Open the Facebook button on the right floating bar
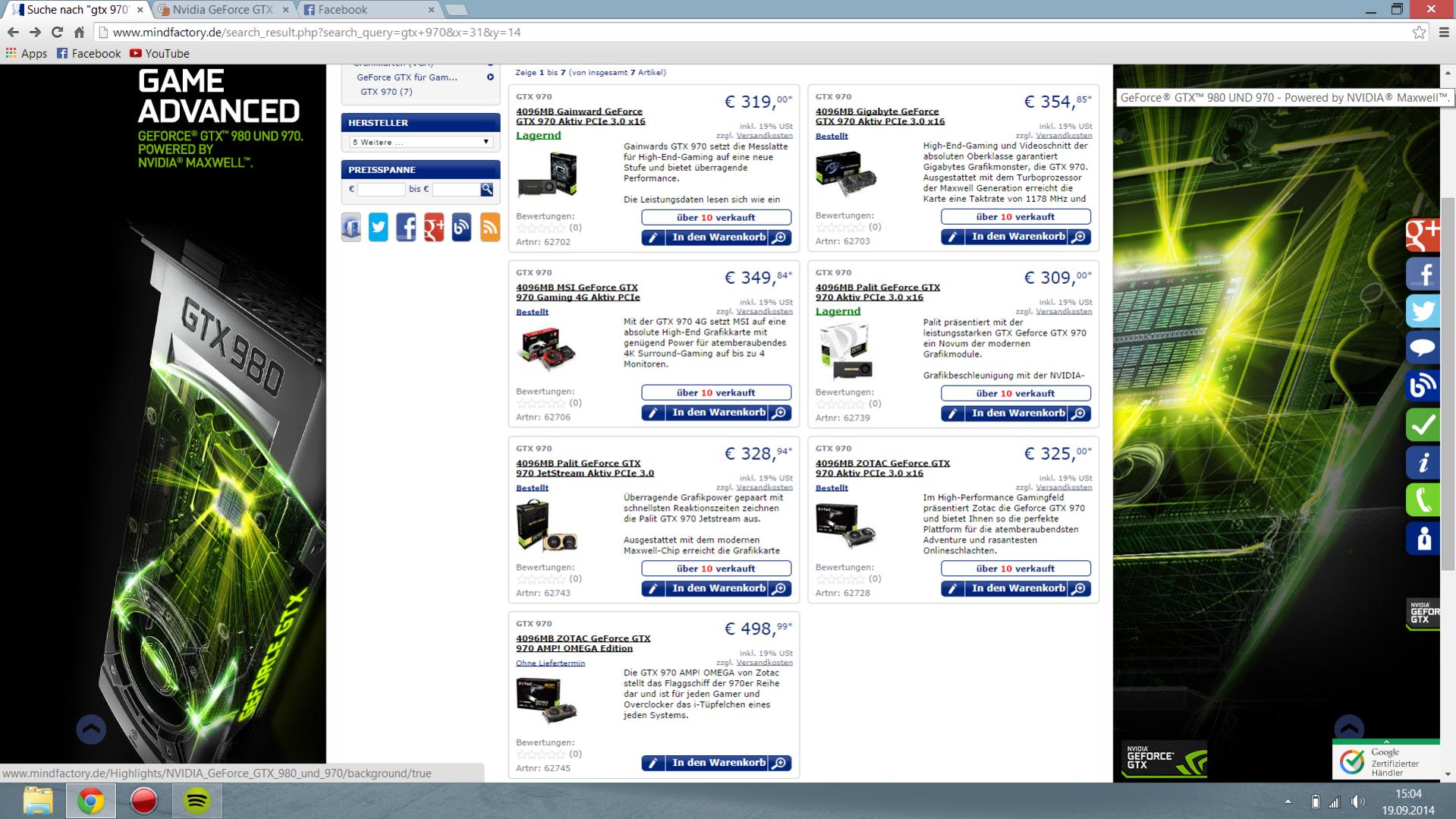Screen dimensions: 1456x819 [1423, 273]
